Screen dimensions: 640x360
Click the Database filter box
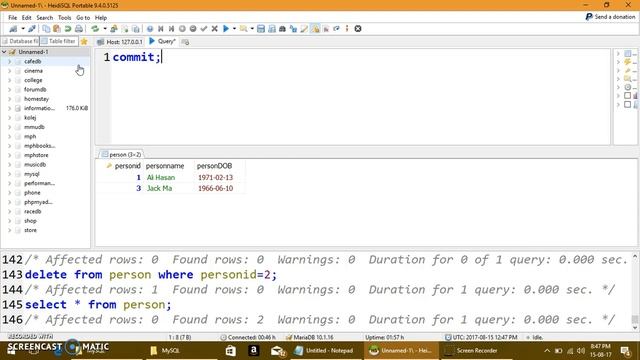click(20, 41)
